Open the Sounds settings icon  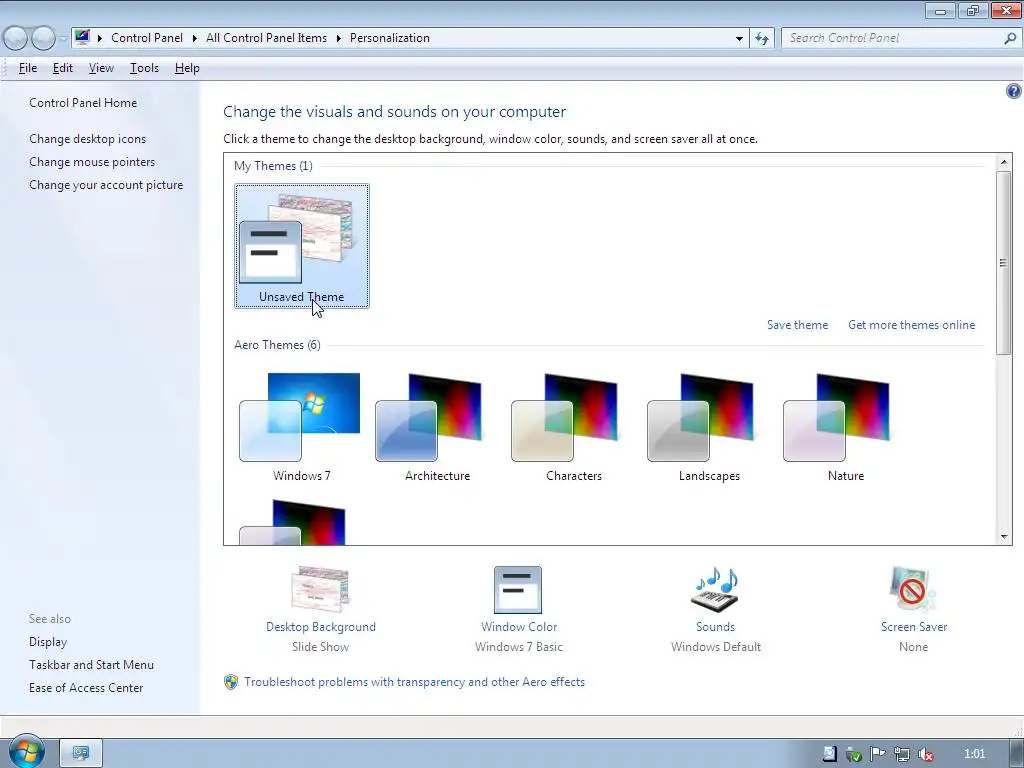(715, 589)
